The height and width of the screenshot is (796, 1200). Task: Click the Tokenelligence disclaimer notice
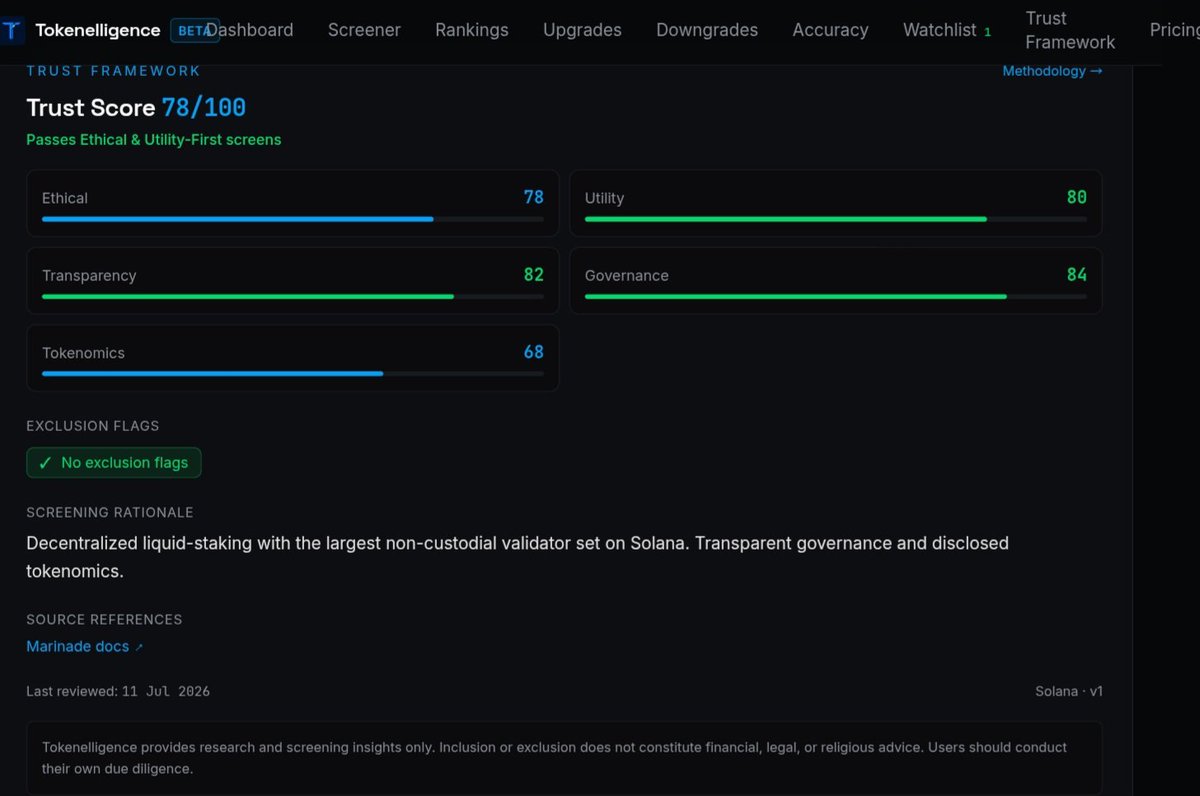[564, 758]
